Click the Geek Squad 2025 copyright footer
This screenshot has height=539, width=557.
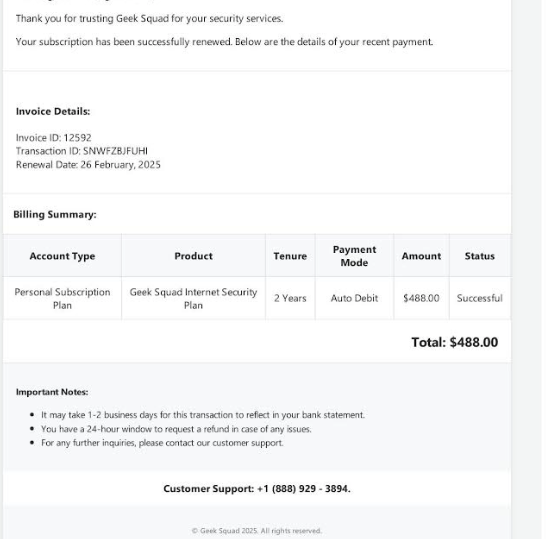click(257, 531)
